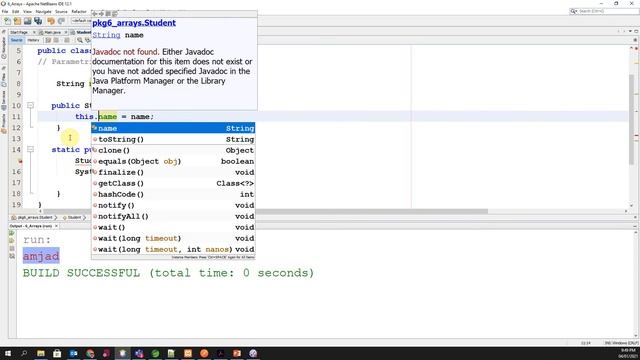Screen dimensions: 640x360
Task: Switch to the Start Page tab
Action: pos(19,32)
